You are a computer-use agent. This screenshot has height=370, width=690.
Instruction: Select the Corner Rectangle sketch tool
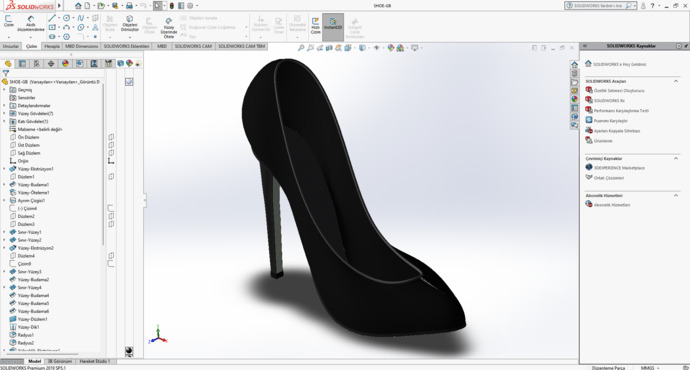pyautogui.click(x=52, y=27)
